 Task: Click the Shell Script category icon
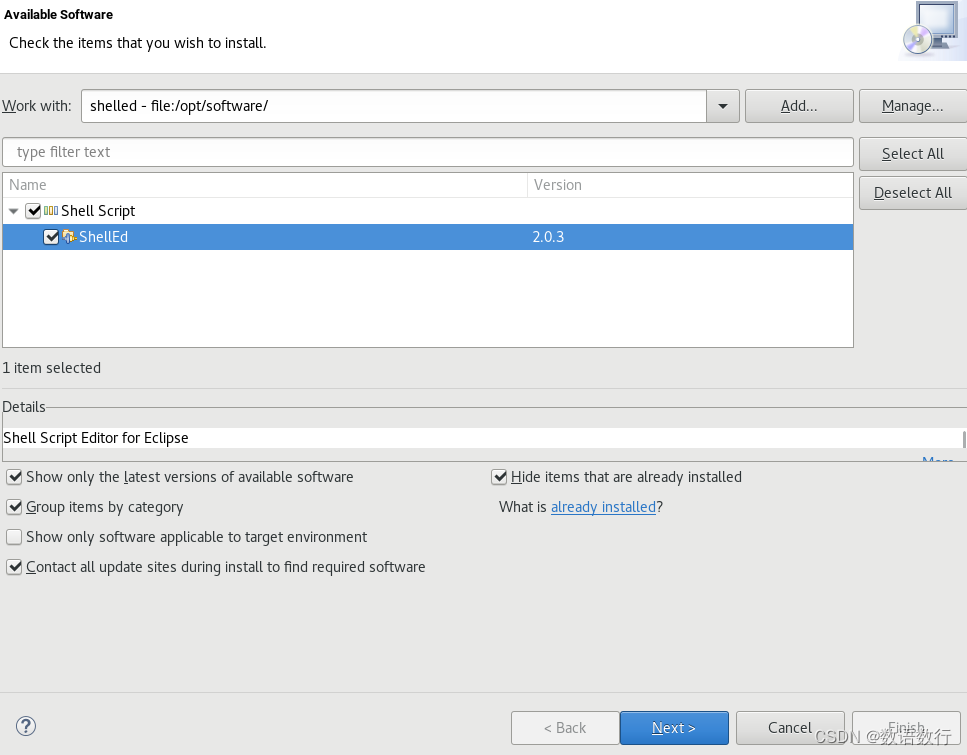coord(51,211)
